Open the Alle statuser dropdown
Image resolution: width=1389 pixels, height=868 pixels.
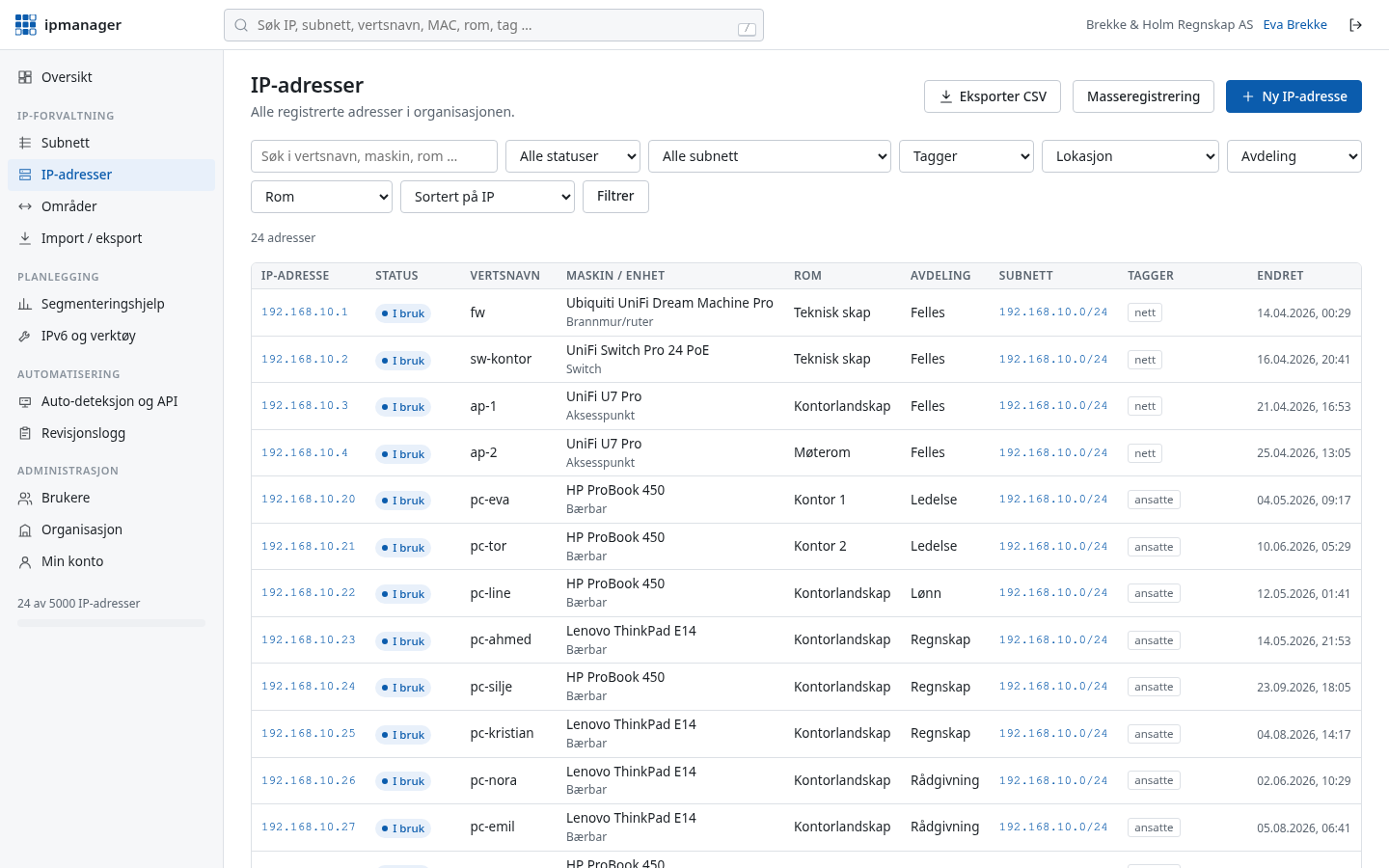(573, 156)
